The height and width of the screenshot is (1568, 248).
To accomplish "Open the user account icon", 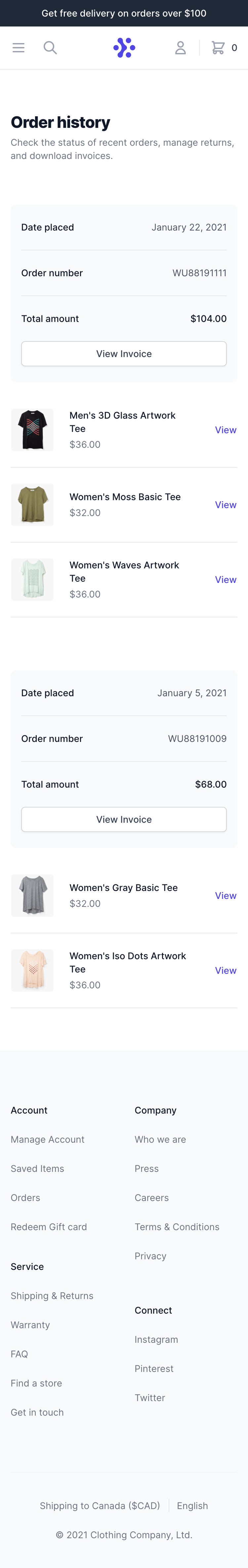I will coord(181,47).
